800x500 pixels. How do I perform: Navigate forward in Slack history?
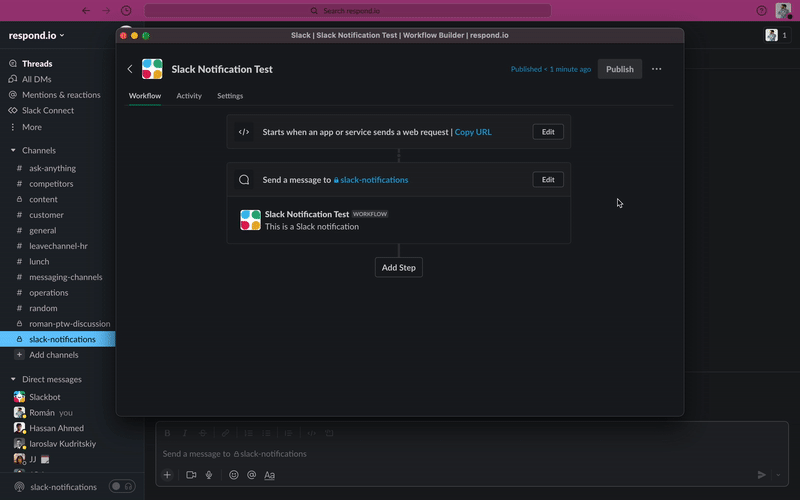coord(106,10)
